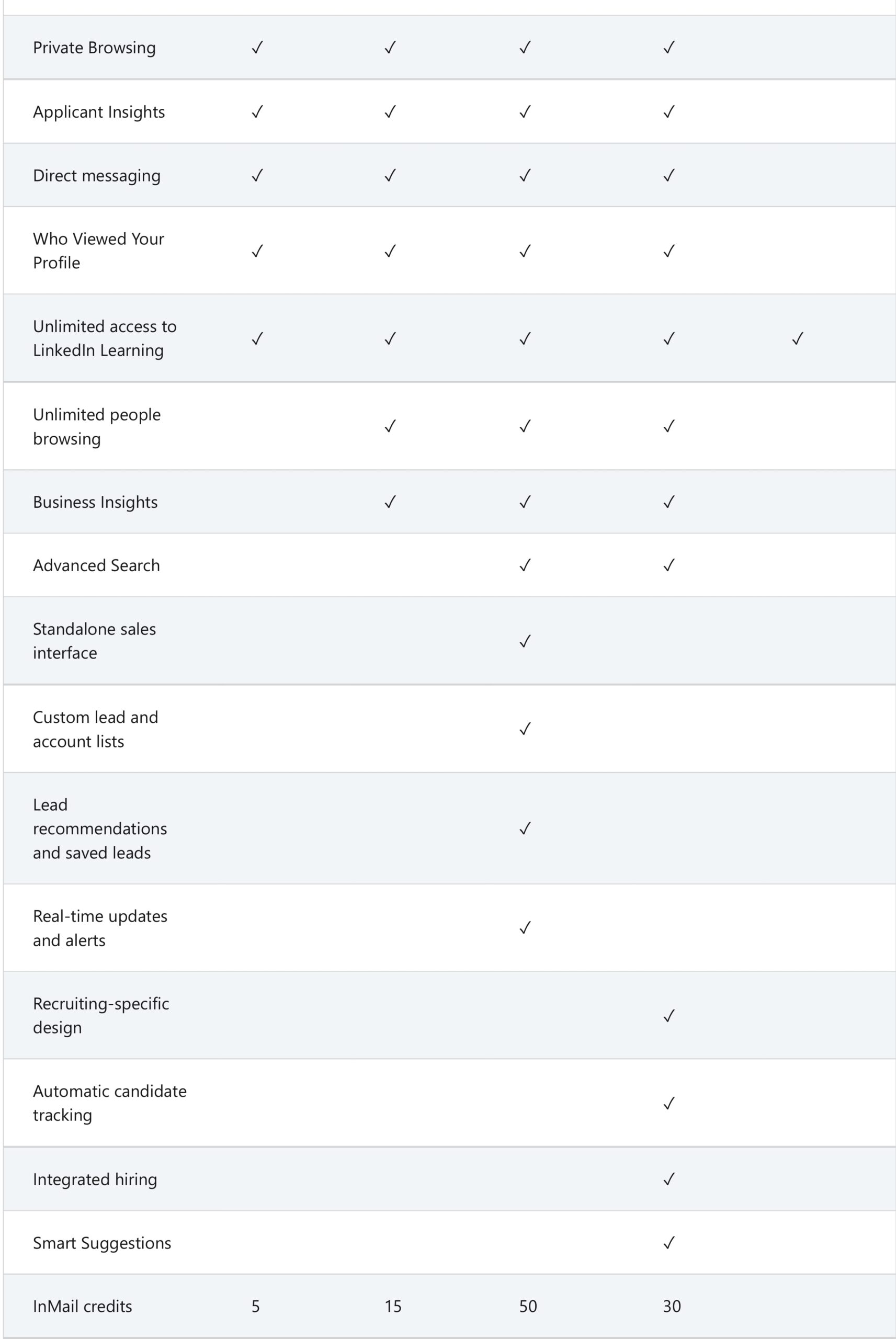The height and width of the screenshot is (1339, 896).
Task: Click the "Unlimited people browsing" label
Action: (97, 426)
